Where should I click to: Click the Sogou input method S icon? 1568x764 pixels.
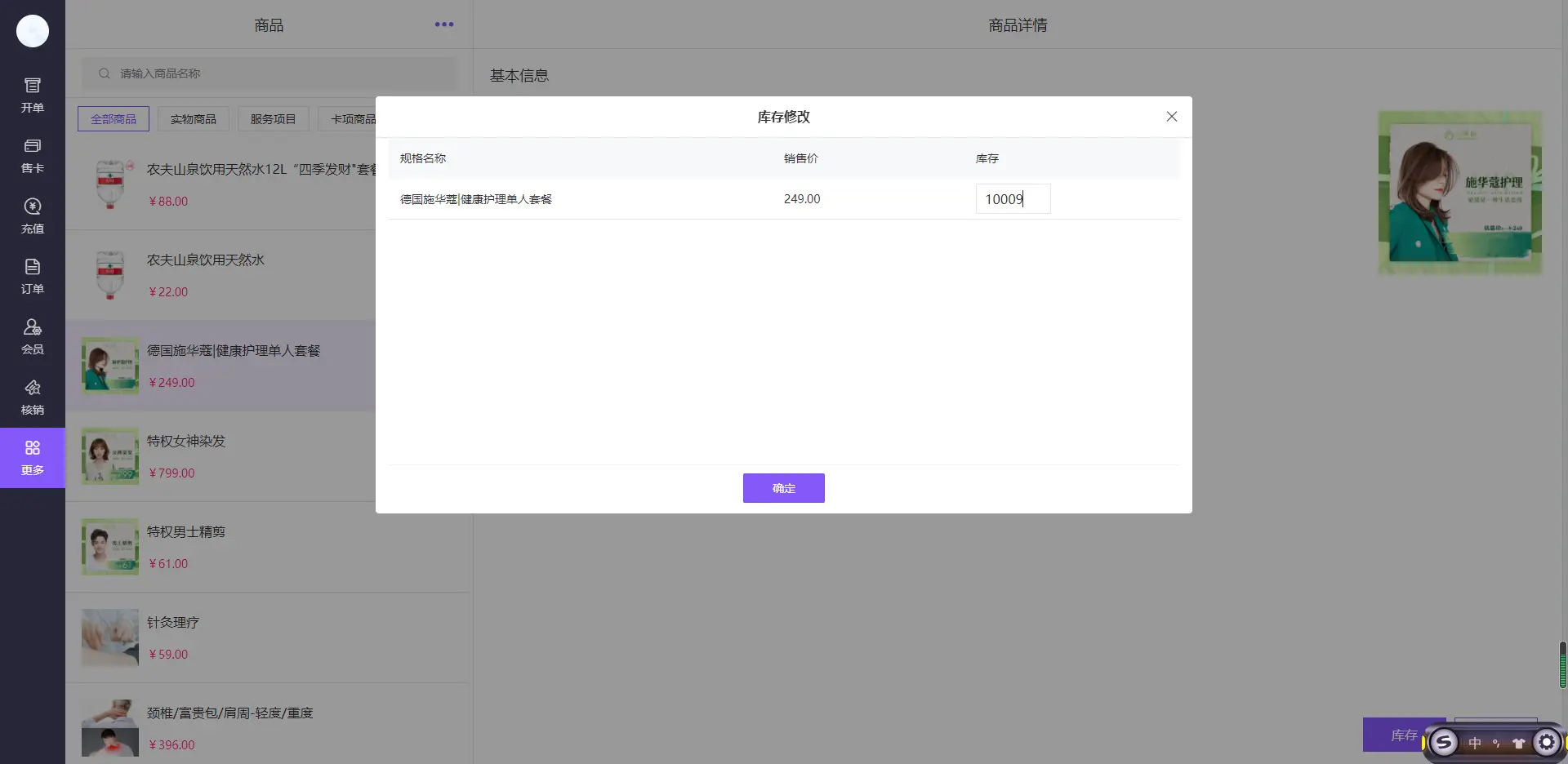click(x=1444, y=742)
